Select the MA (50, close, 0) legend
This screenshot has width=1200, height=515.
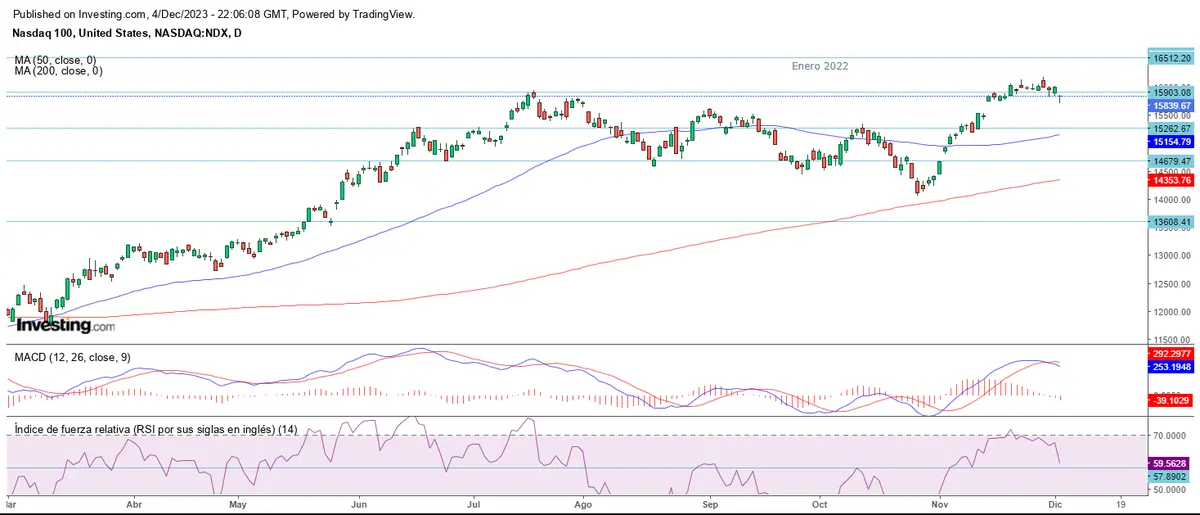(x=58, y=60)
